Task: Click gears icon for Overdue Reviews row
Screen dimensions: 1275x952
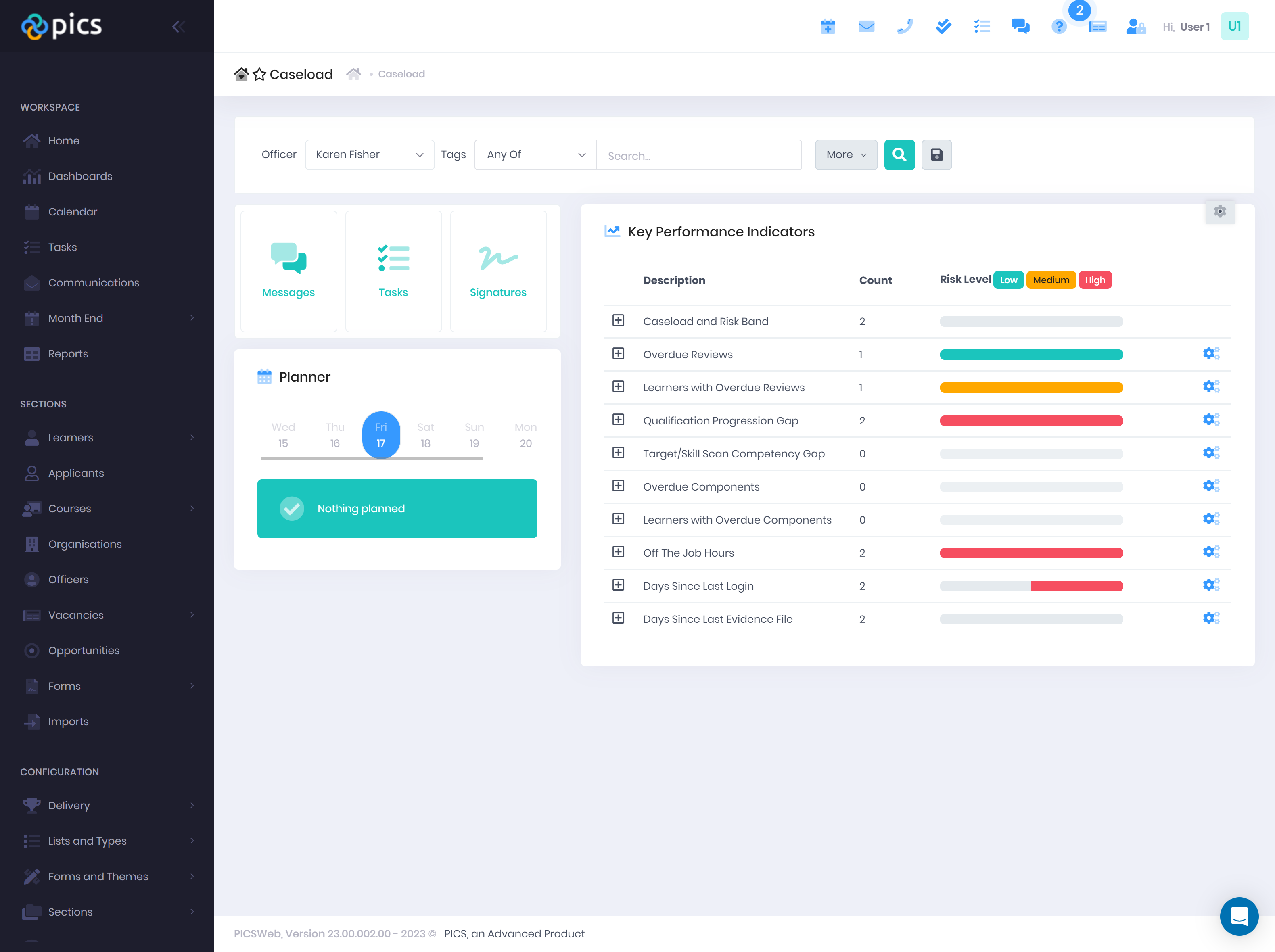Action: (x=1210, y=353)
